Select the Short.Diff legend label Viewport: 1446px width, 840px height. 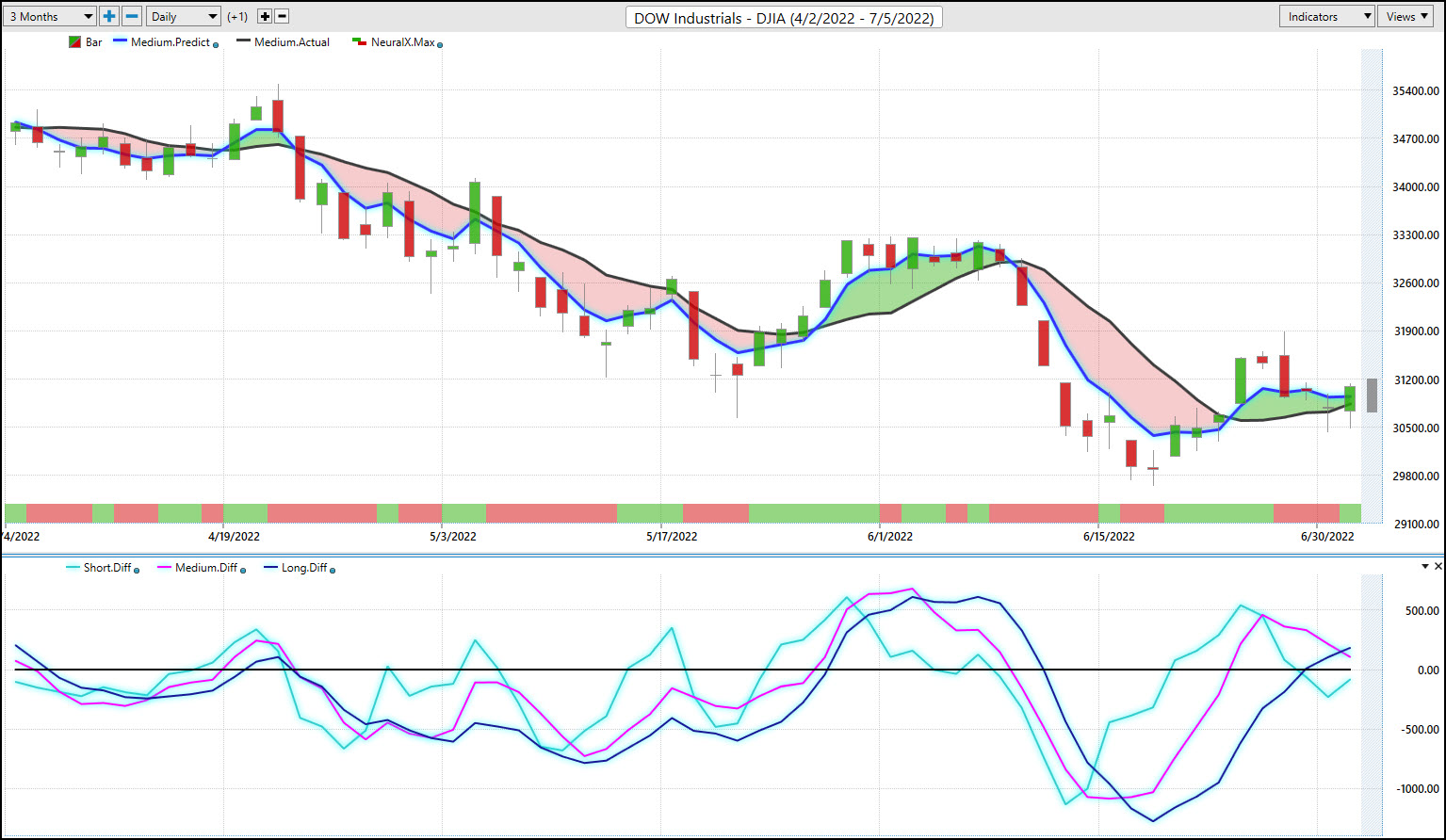[107, 568]
